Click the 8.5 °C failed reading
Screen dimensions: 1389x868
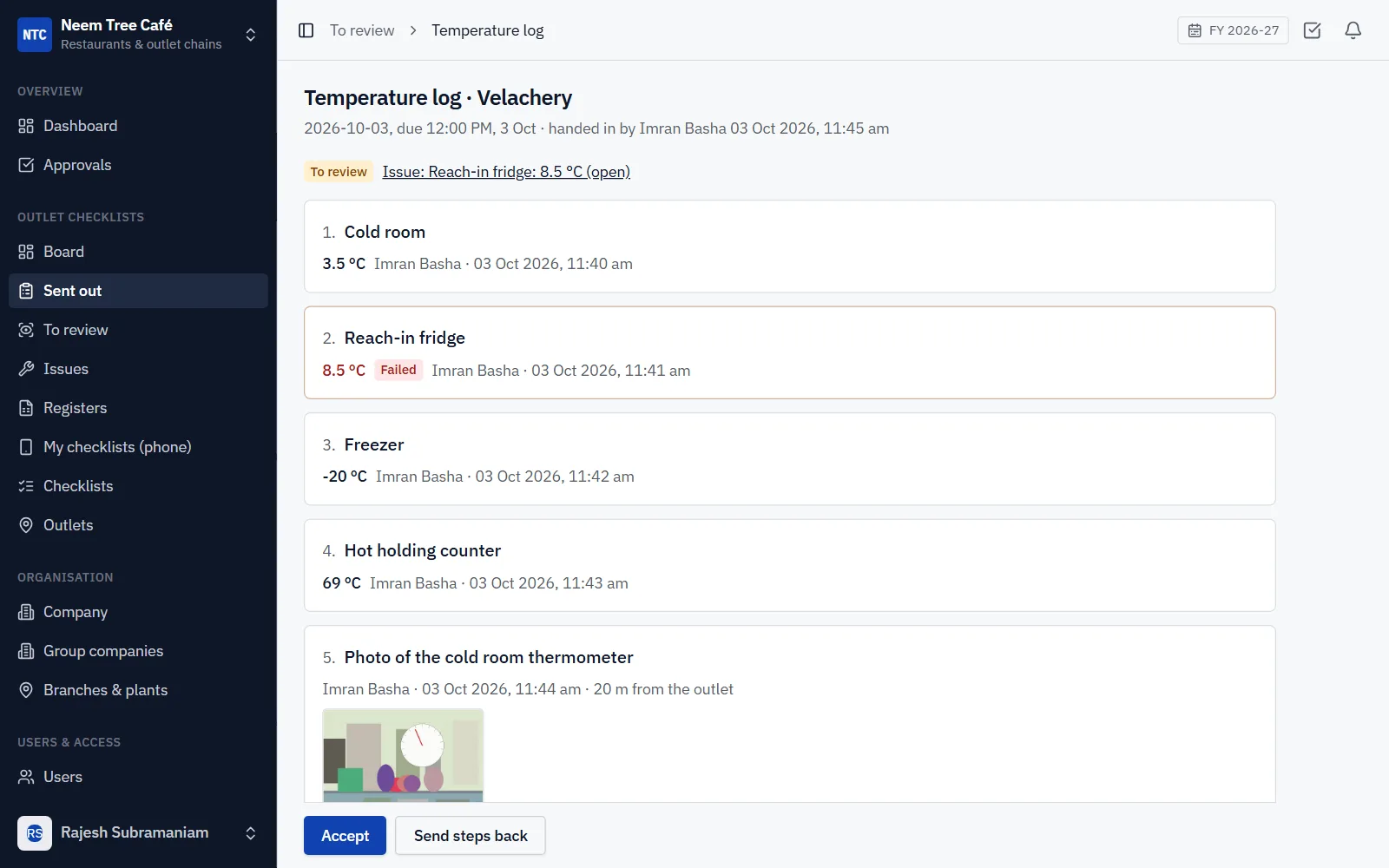344,371
